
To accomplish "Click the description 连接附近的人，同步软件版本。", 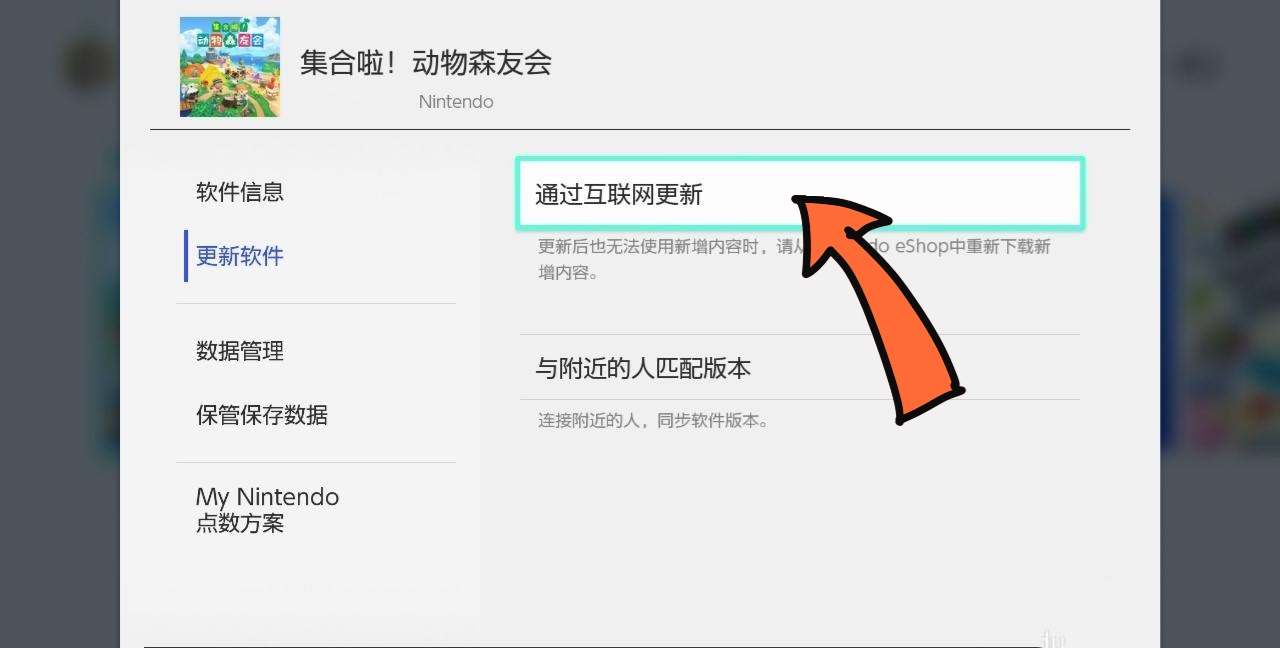I will click(x=654, y=421).
